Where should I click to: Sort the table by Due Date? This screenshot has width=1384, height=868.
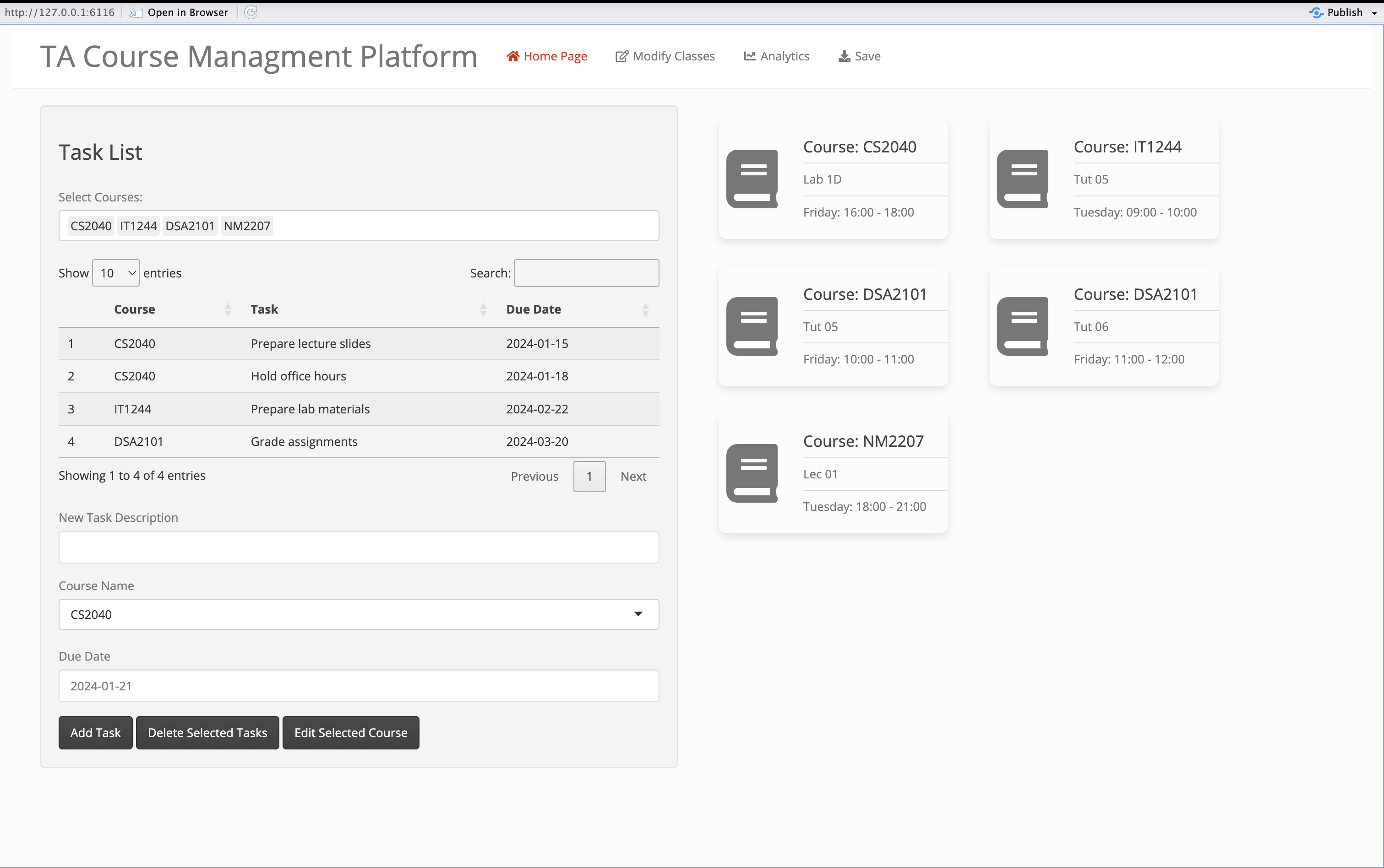(x=533, y=309)
